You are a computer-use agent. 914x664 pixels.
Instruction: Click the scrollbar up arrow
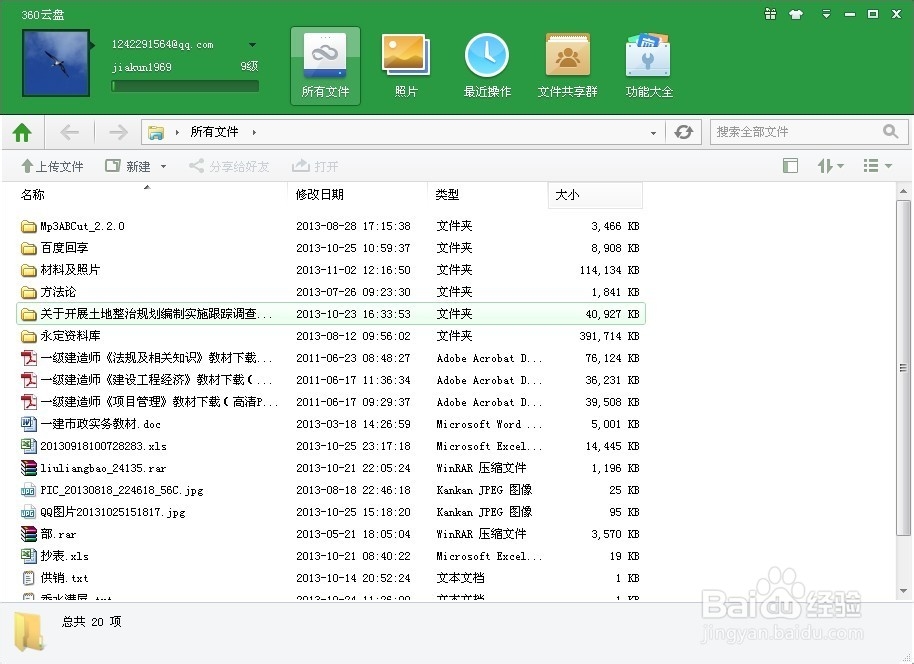coord(904,191)
